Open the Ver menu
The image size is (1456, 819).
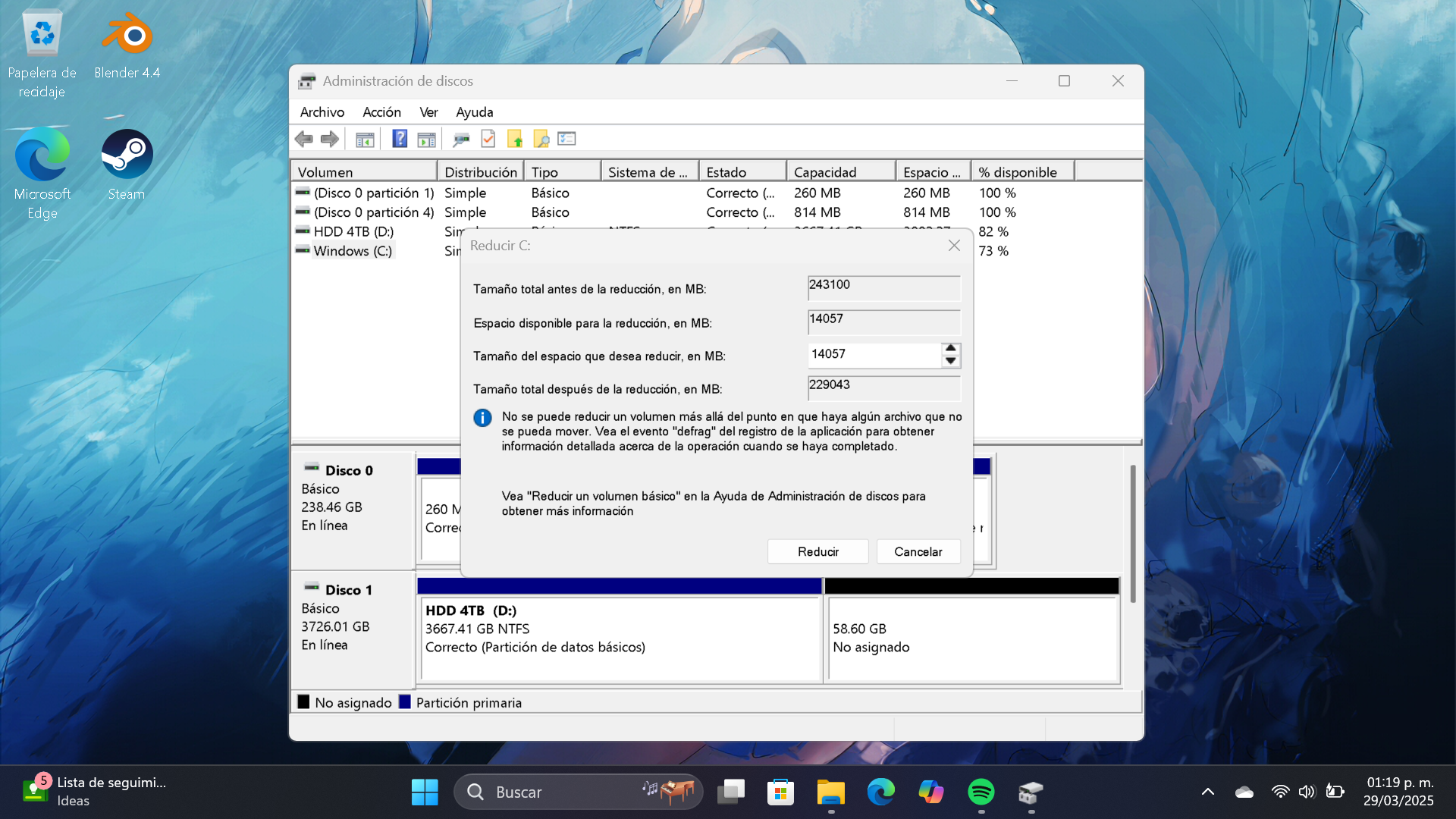click(x=428, y=112)
